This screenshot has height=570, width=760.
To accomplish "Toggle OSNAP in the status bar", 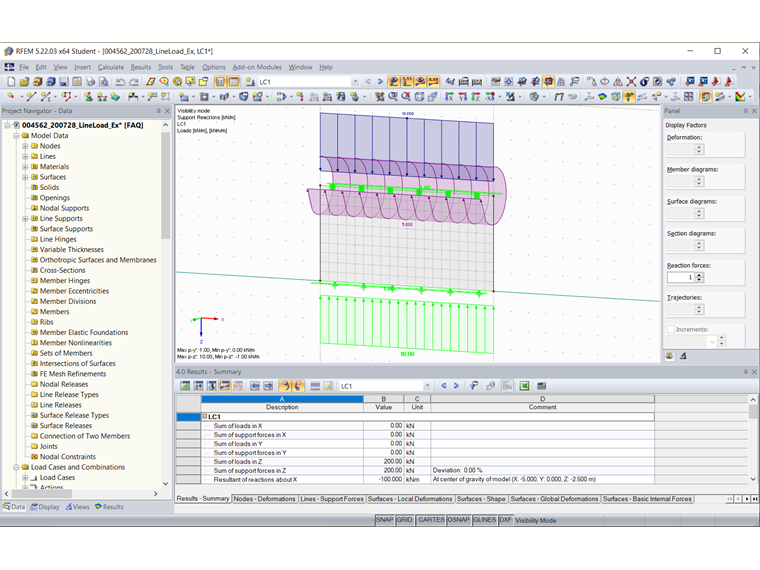I will tap(459, 520).
